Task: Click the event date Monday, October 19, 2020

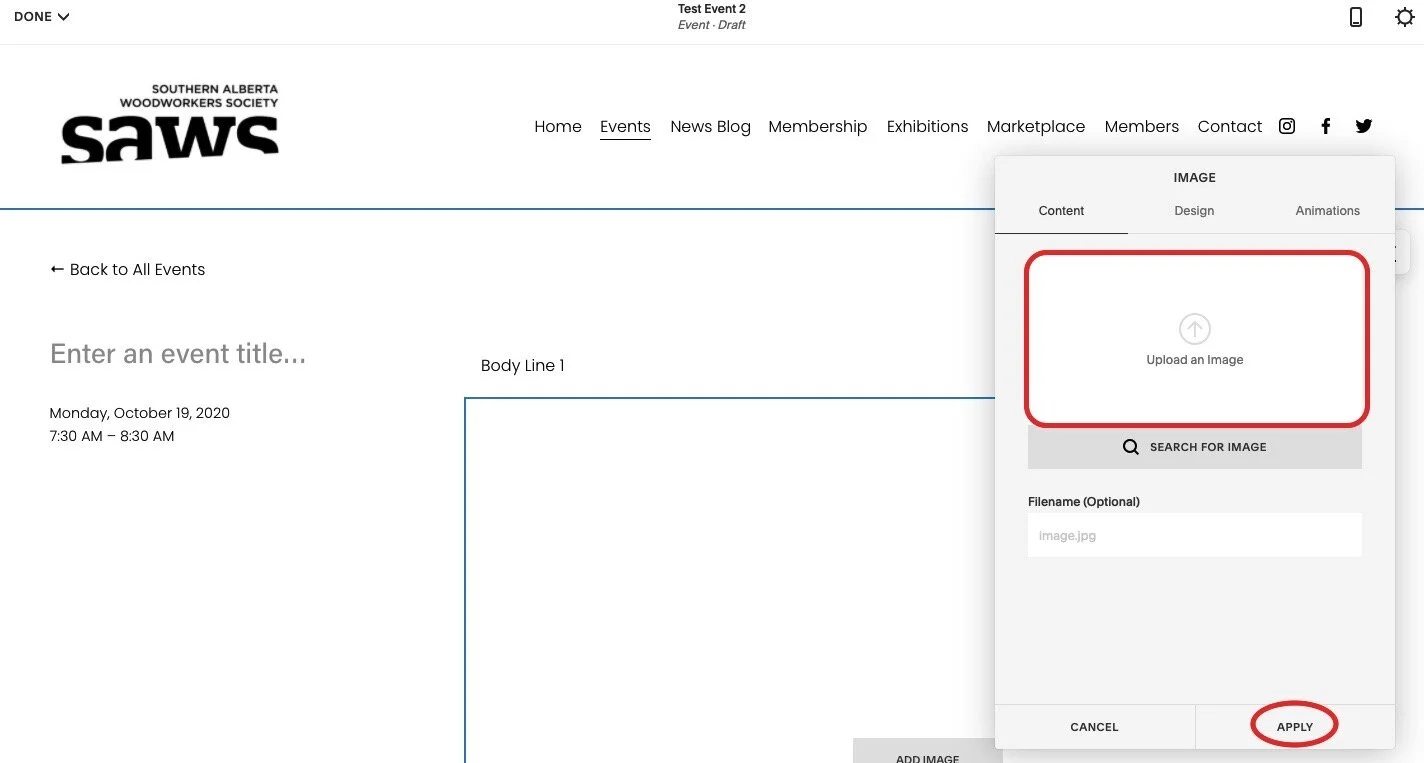Action: point(140,413)
